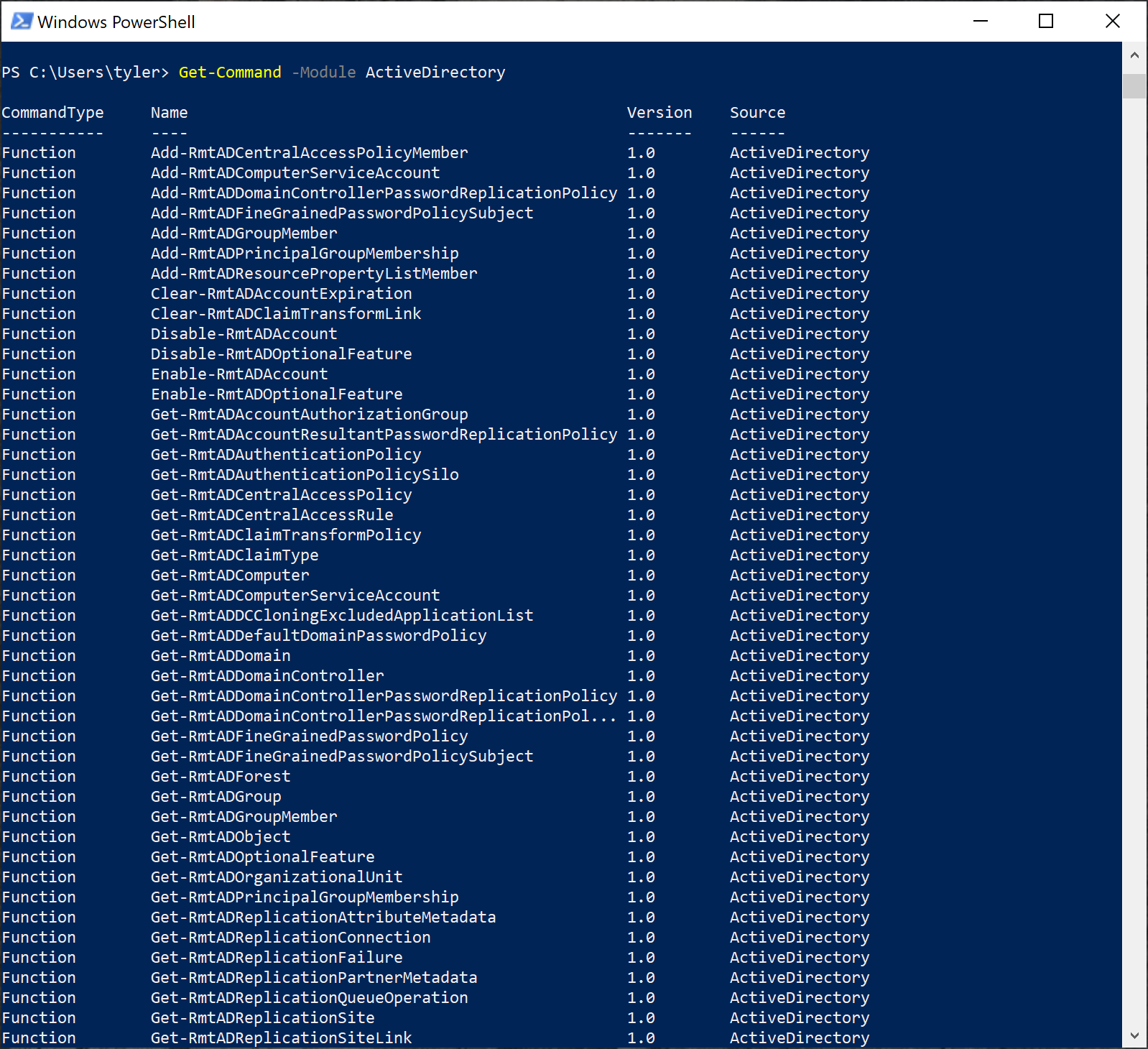Click Get-RmtADAuthenticationPolicy entry

286,455
